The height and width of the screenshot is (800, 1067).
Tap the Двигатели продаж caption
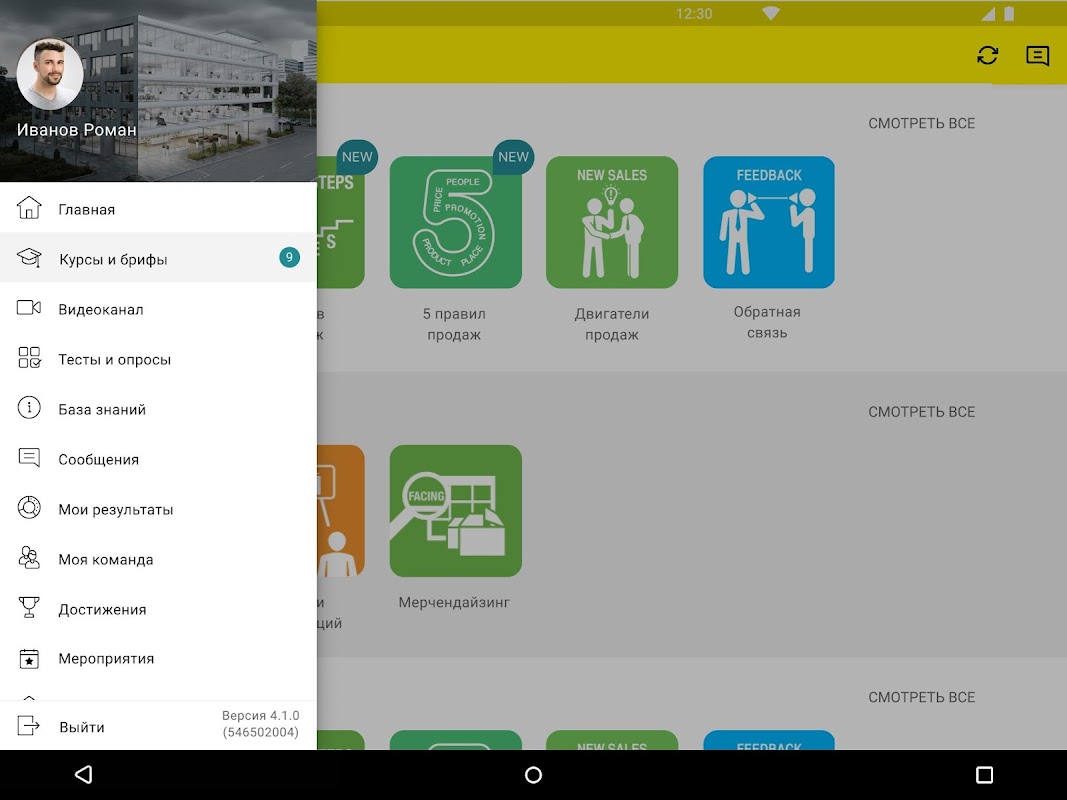tap(612, 324)
